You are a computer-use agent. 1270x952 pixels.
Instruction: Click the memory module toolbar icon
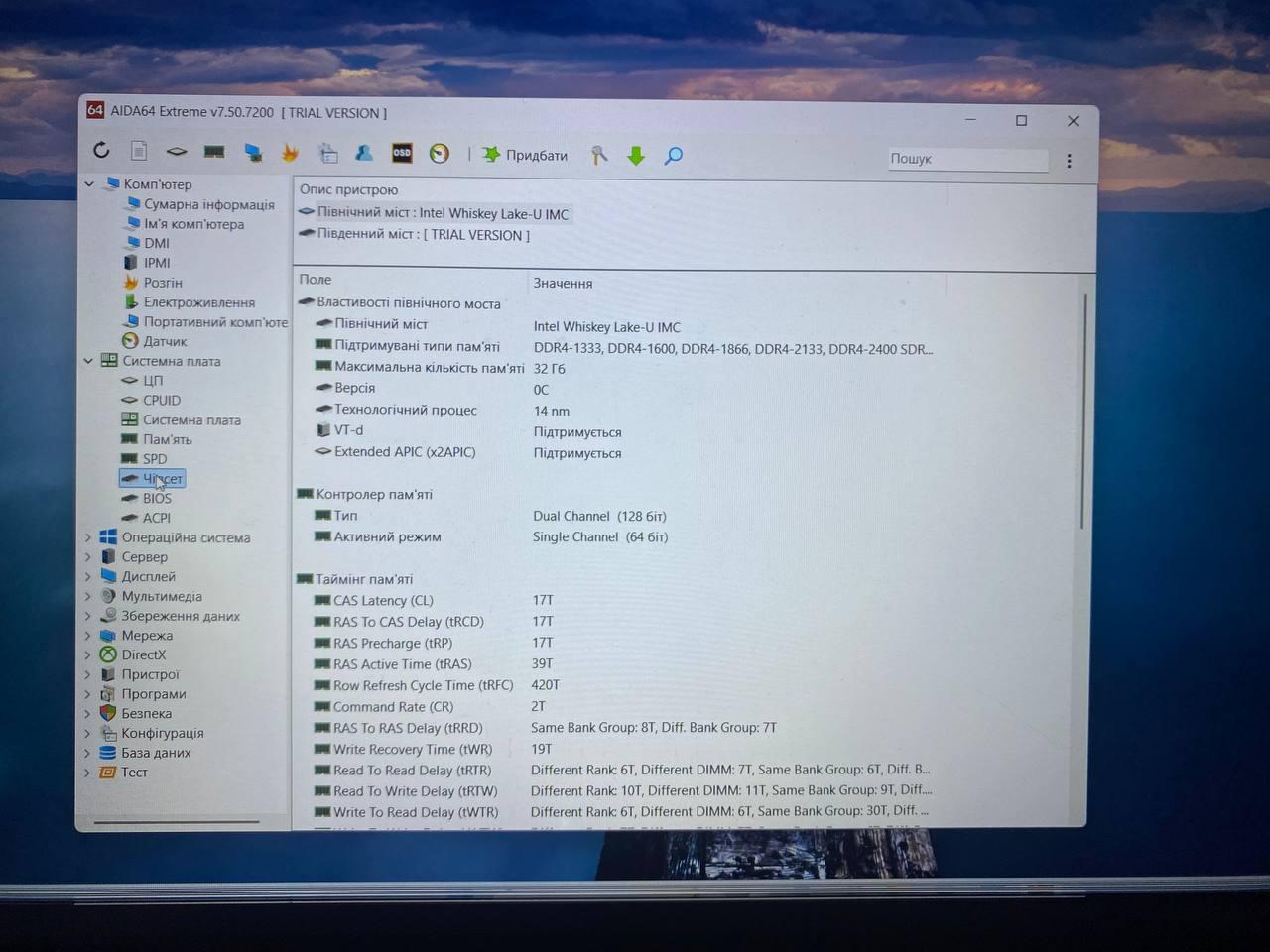point(213,152)
